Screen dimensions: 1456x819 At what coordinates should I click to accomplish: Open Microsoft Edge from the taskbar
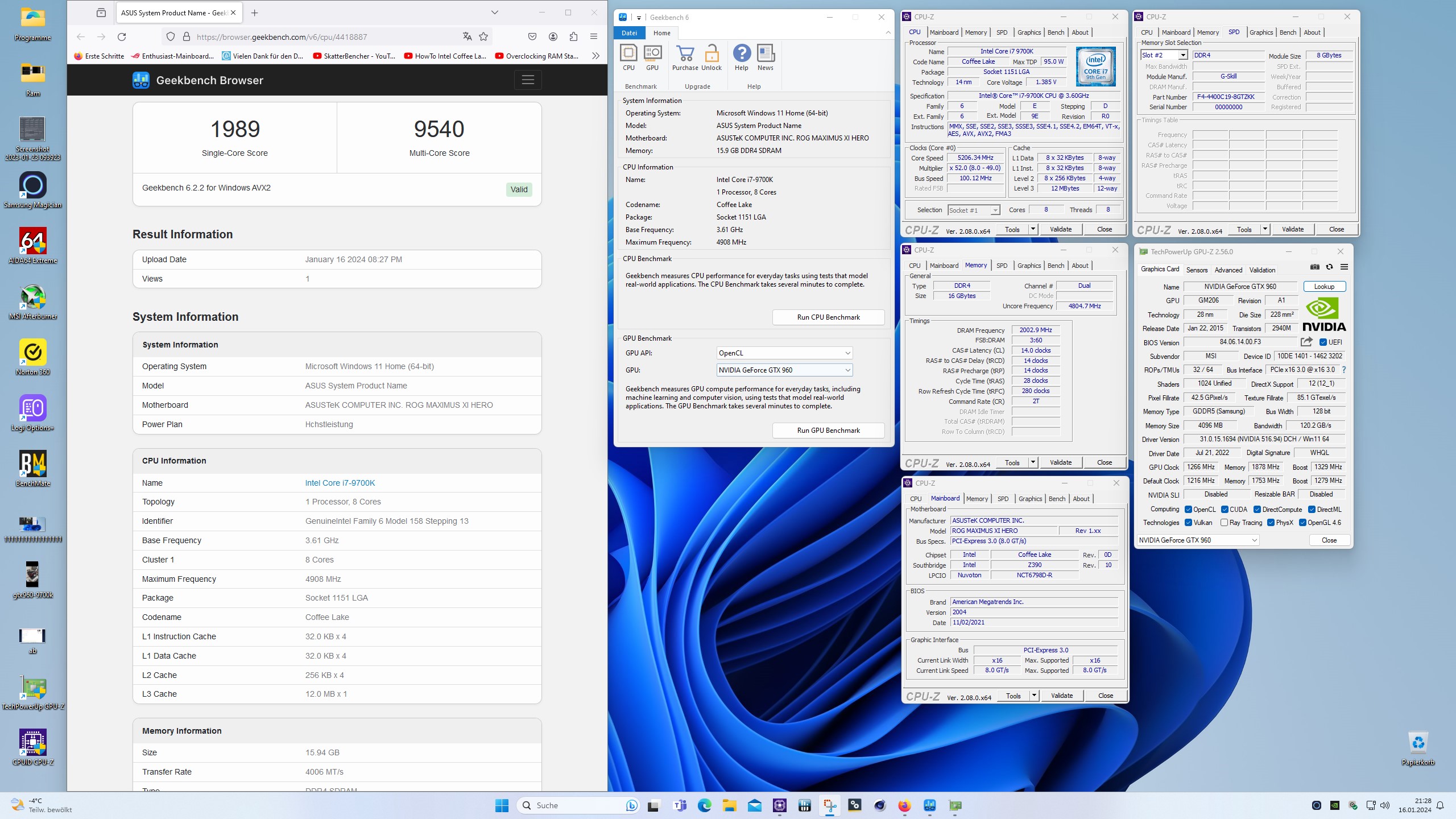tap(705, 805)
